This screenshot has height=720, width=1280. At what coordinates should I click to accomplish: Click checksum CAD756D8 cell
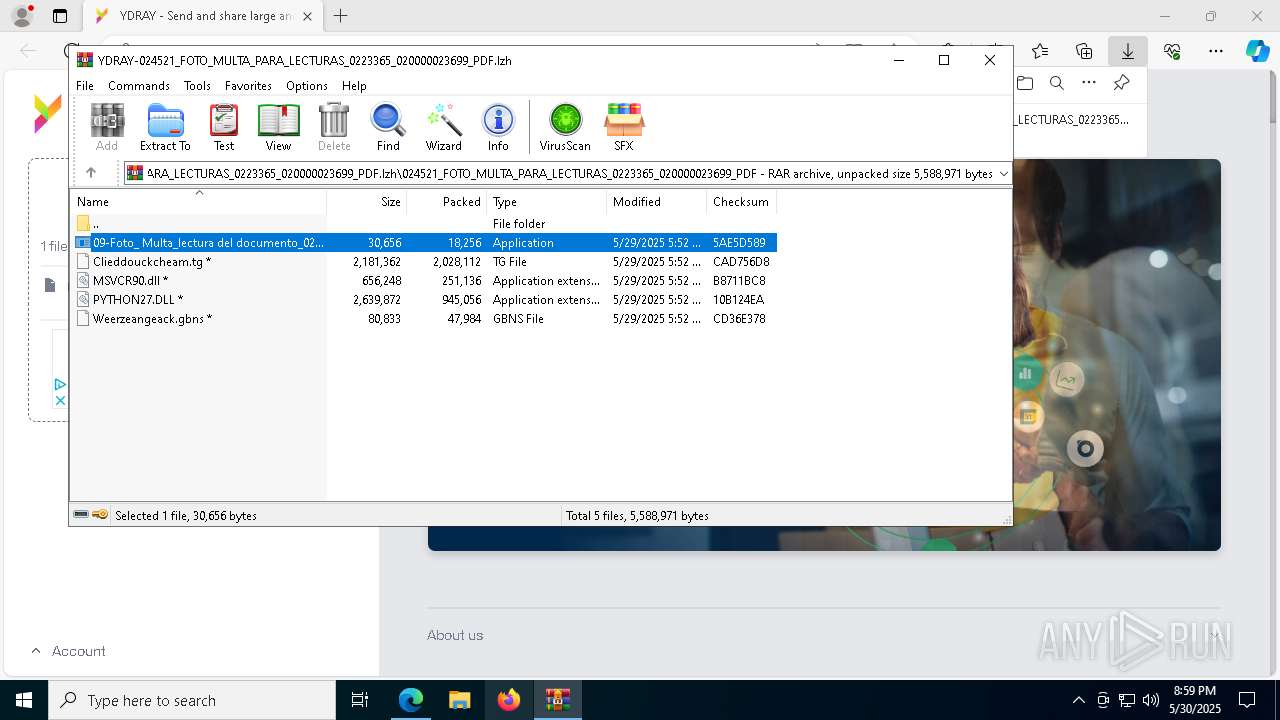741,262
